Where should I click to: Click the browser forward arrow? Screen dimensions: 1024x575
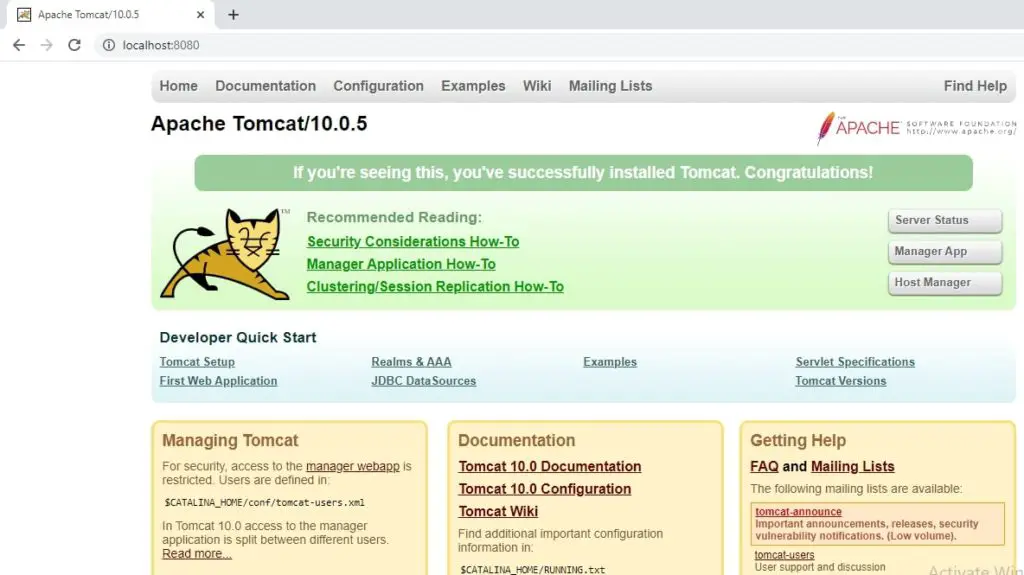coord(46,45)
